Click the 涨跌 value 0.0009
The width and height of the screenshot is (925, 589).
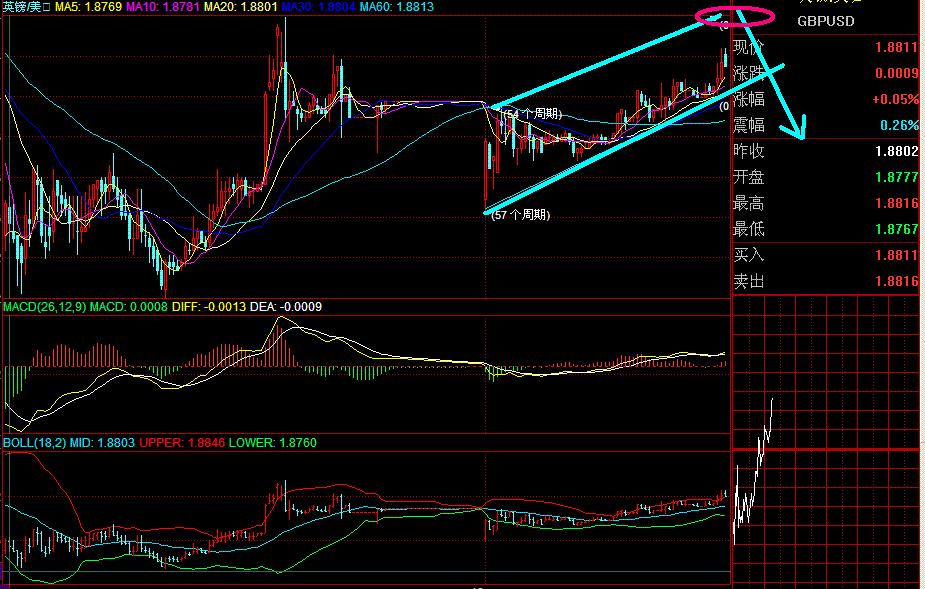[897, 73]
